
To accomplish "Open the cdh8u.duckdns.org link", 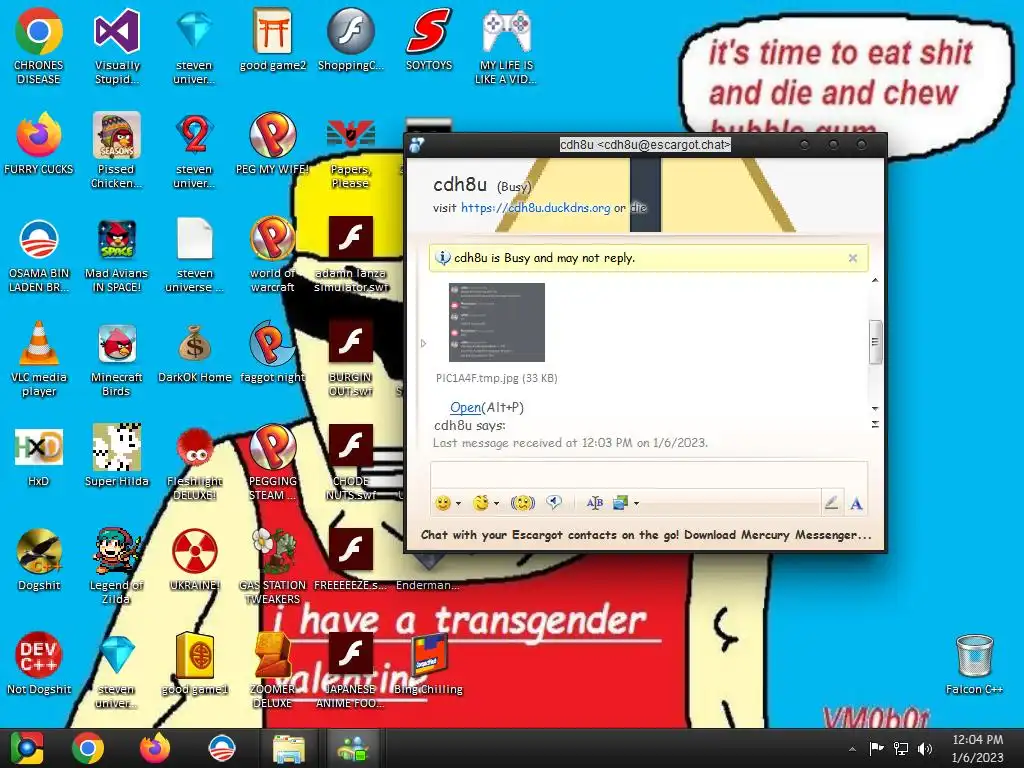I will point(536,208).
